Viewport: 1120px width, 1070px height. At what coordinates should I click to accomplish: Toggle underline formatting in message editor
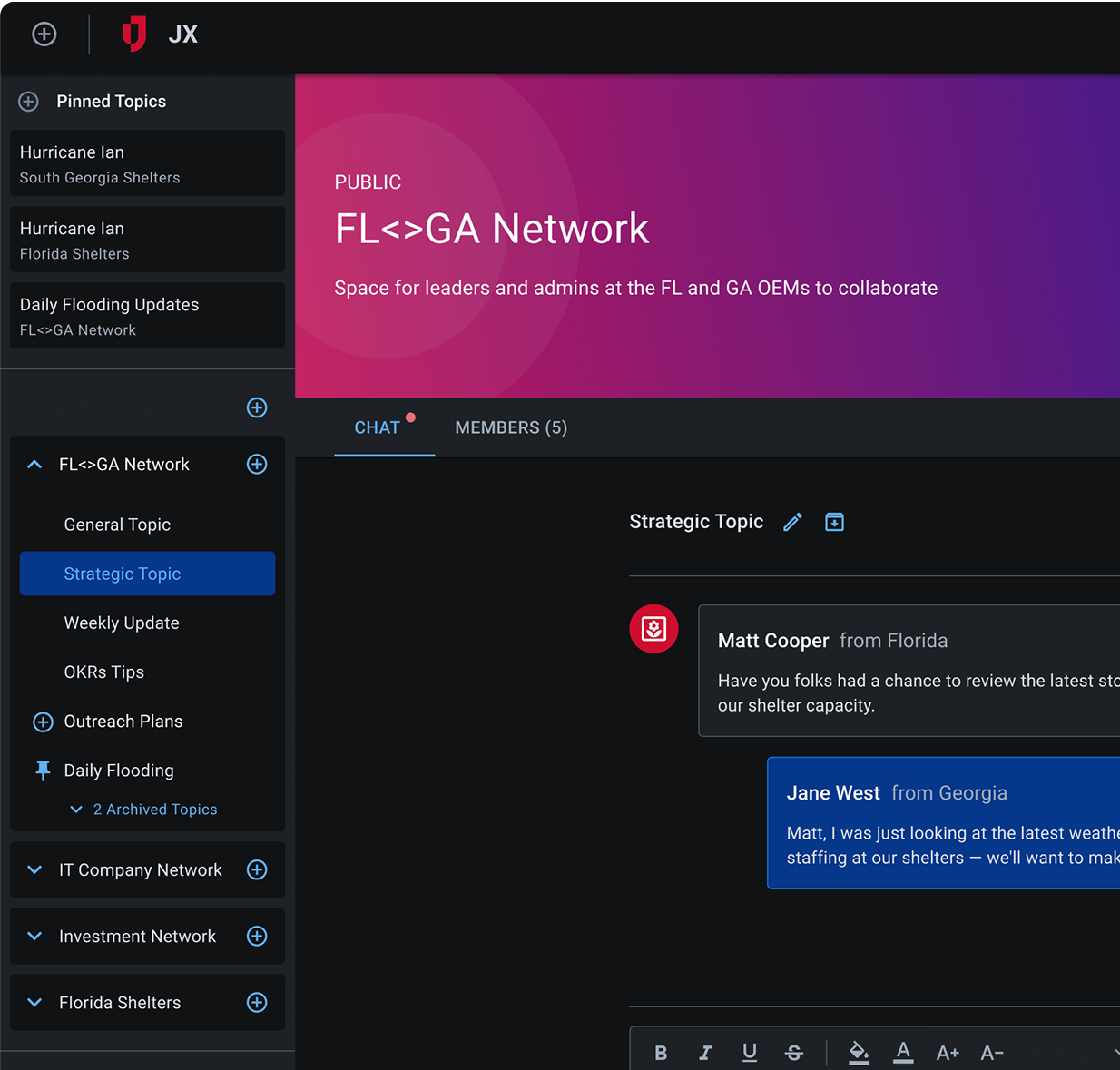(x=750, y=1053)
